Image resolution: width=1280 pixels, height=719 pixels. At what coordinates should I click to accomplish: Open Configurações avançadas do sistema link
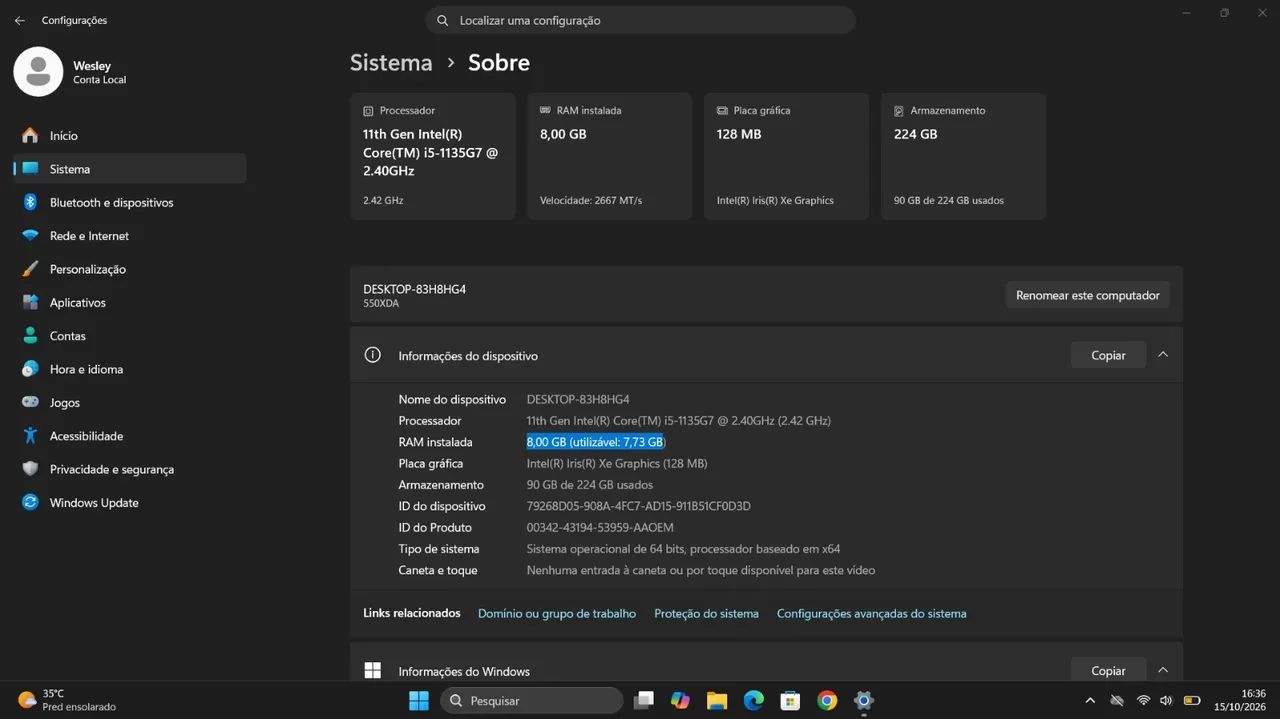[x=872, y=614]
